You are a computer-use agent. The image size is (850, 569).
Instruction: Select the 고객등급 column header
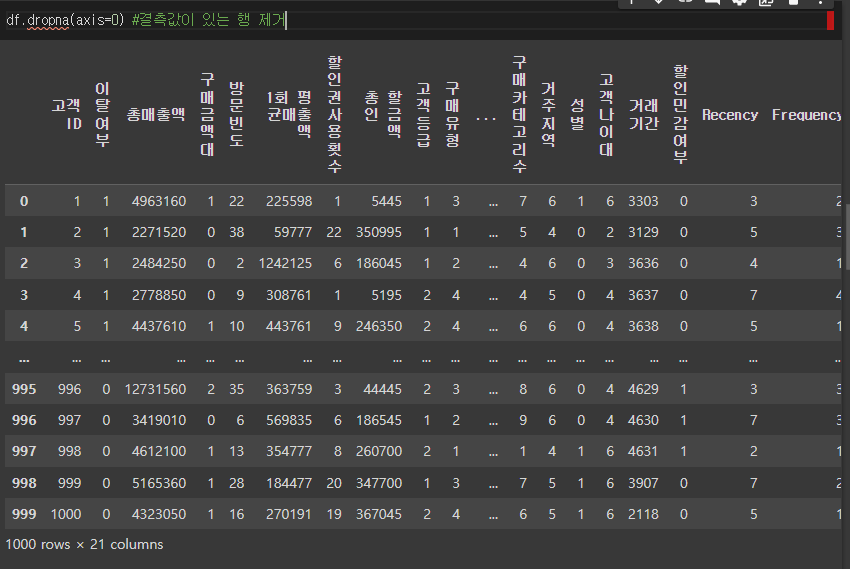(x=423, y=114)
